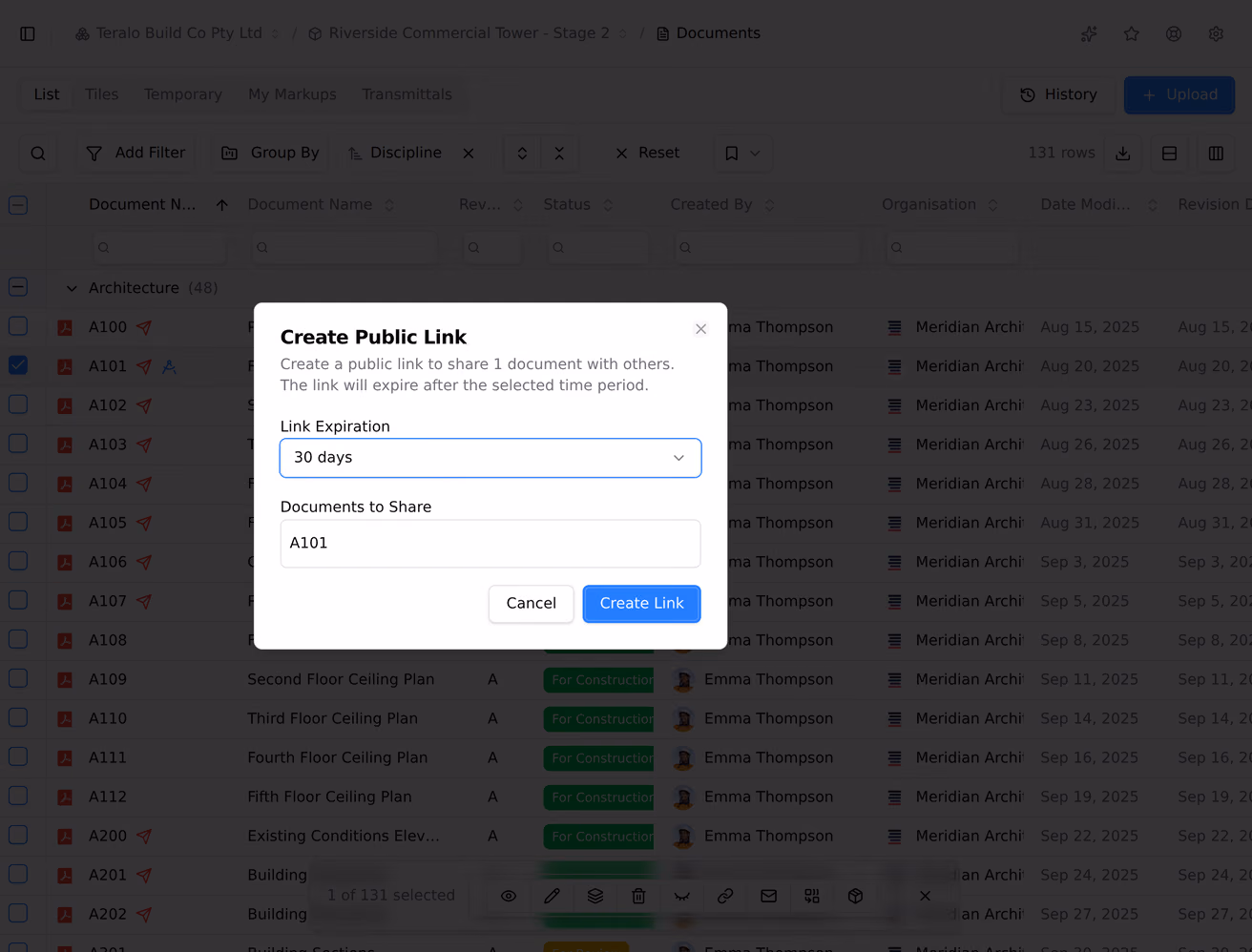Screen dimensions: 1252x952
Task: Tick the A105 row checkbox
Action: tap(18, 522)
